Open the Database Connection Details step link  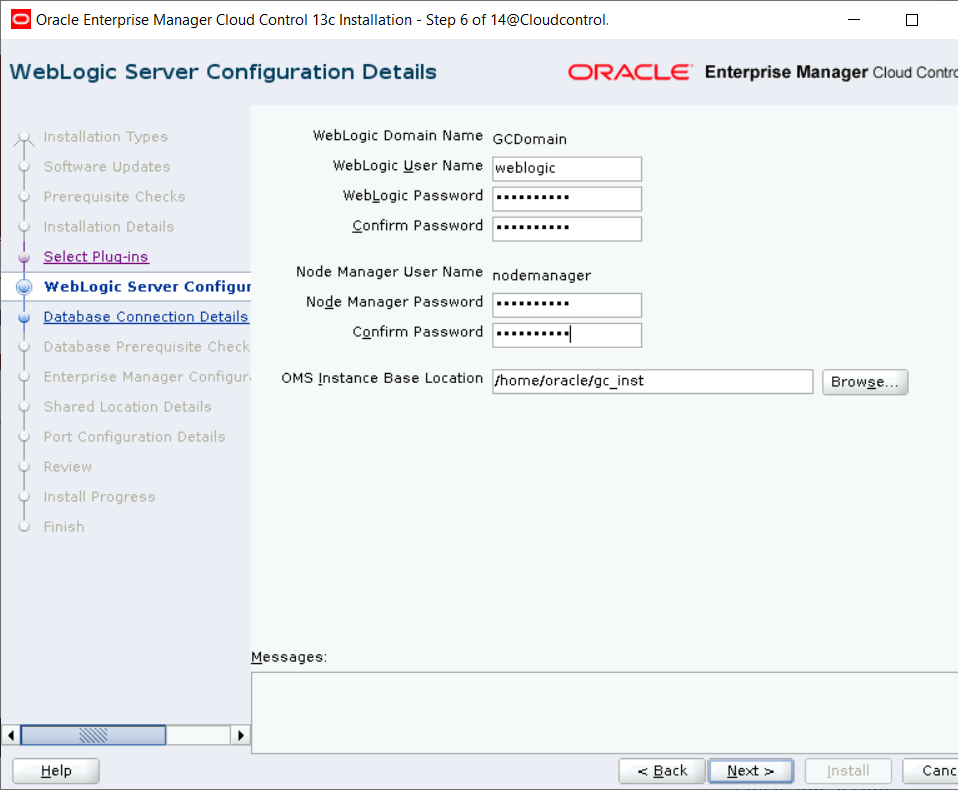coord(145,316)
